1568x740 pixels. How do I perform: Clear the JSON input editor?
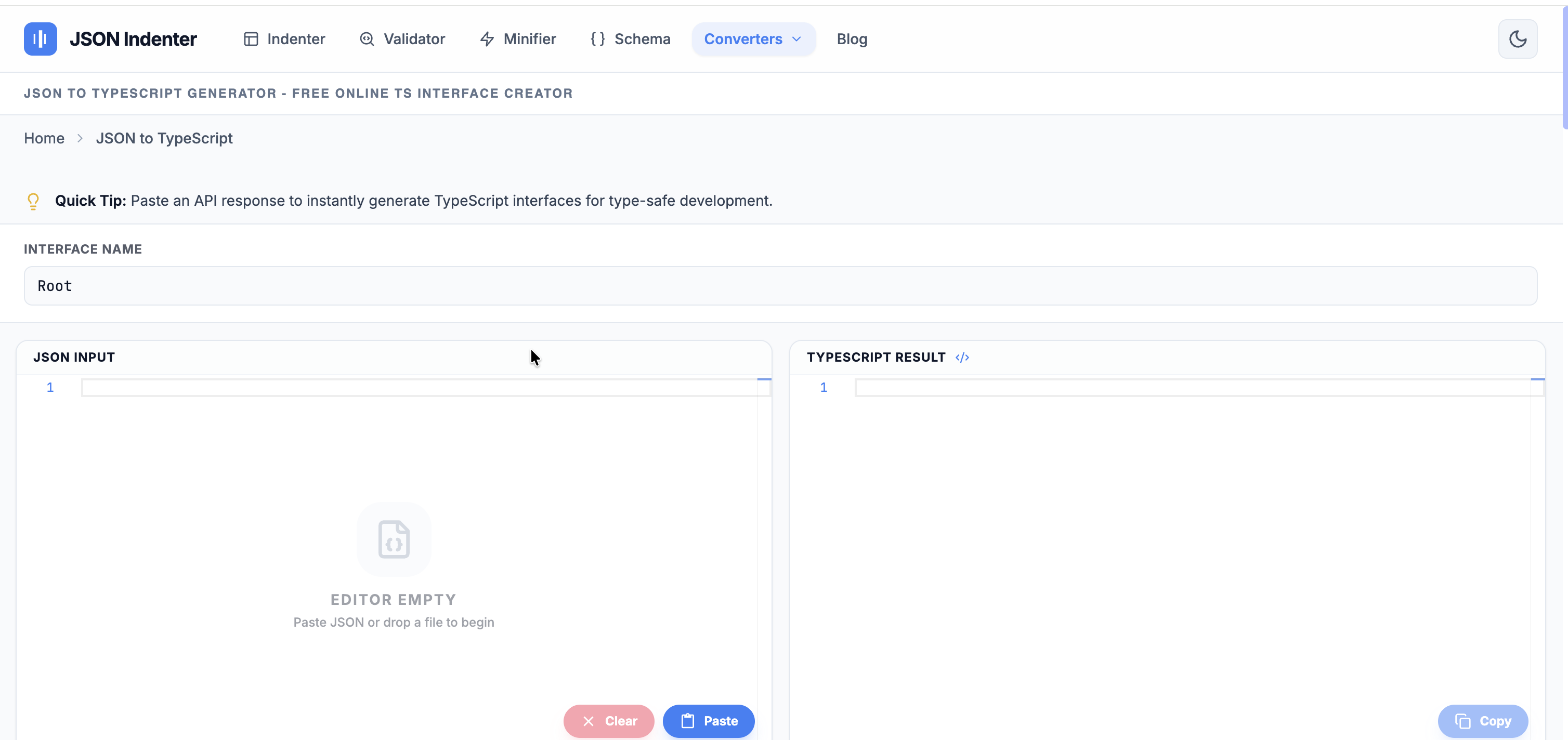click(x=609, y=721)
